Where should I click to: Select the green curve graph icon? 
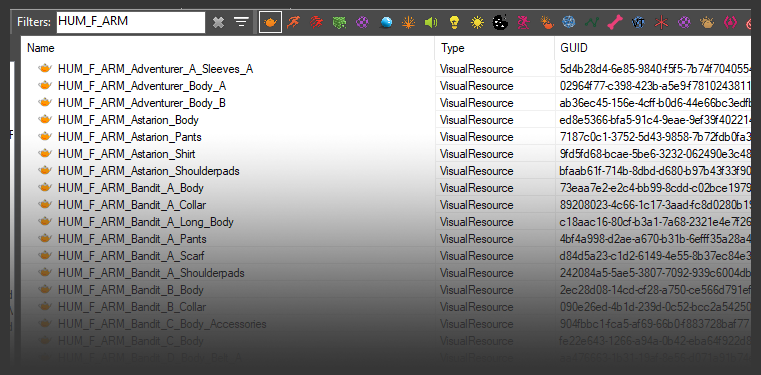(x=592, y=22)
